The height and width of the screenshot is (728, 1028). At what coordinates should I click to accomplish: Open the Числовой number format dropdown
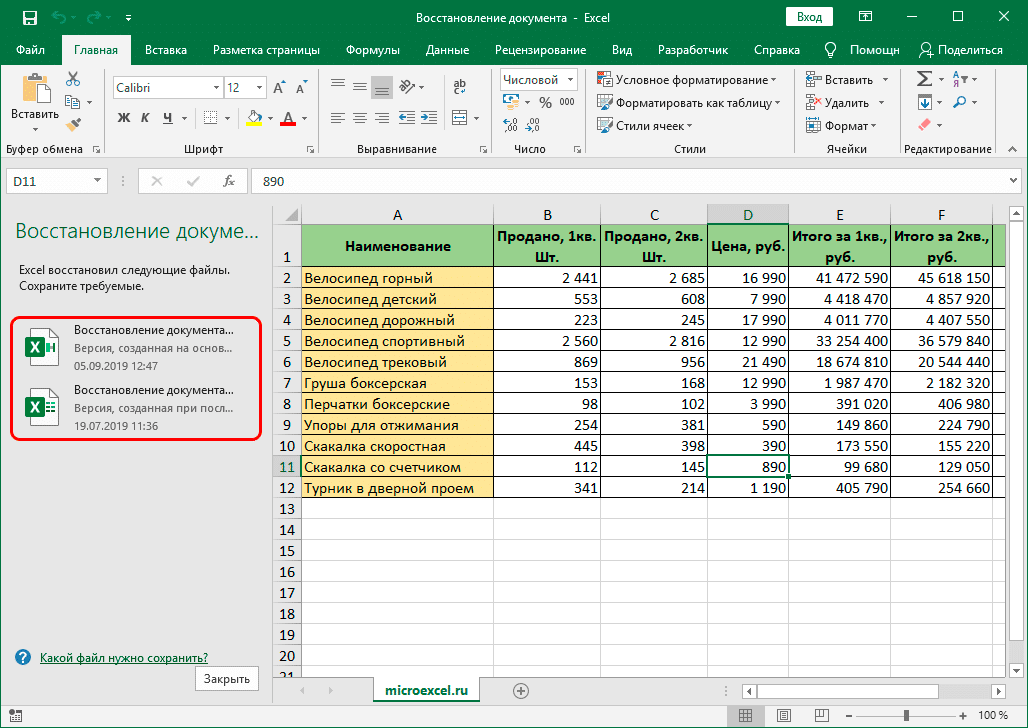(572, 78)
